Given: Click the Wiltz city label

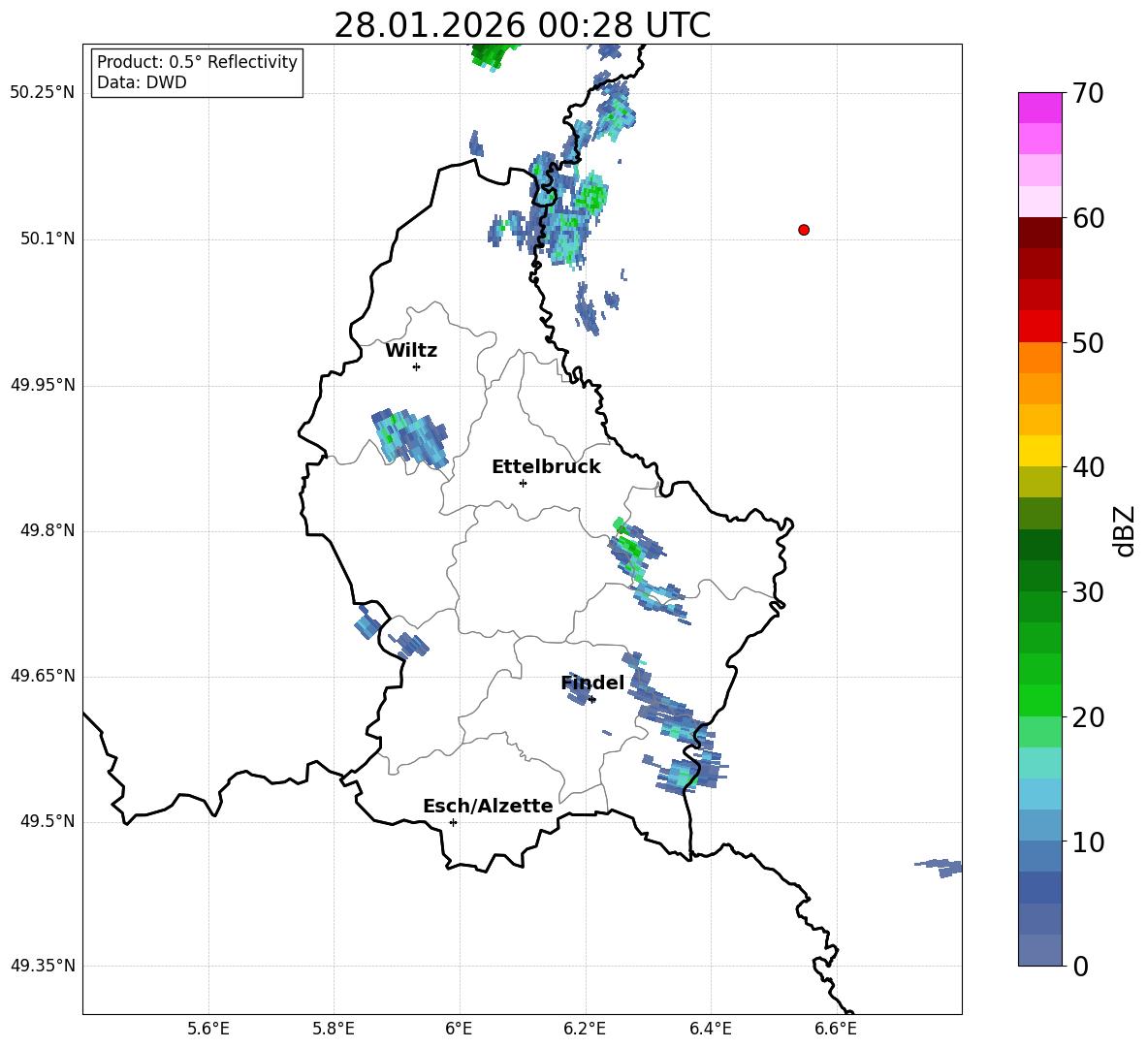Looking at the screenshot, I should pos(411,351).
